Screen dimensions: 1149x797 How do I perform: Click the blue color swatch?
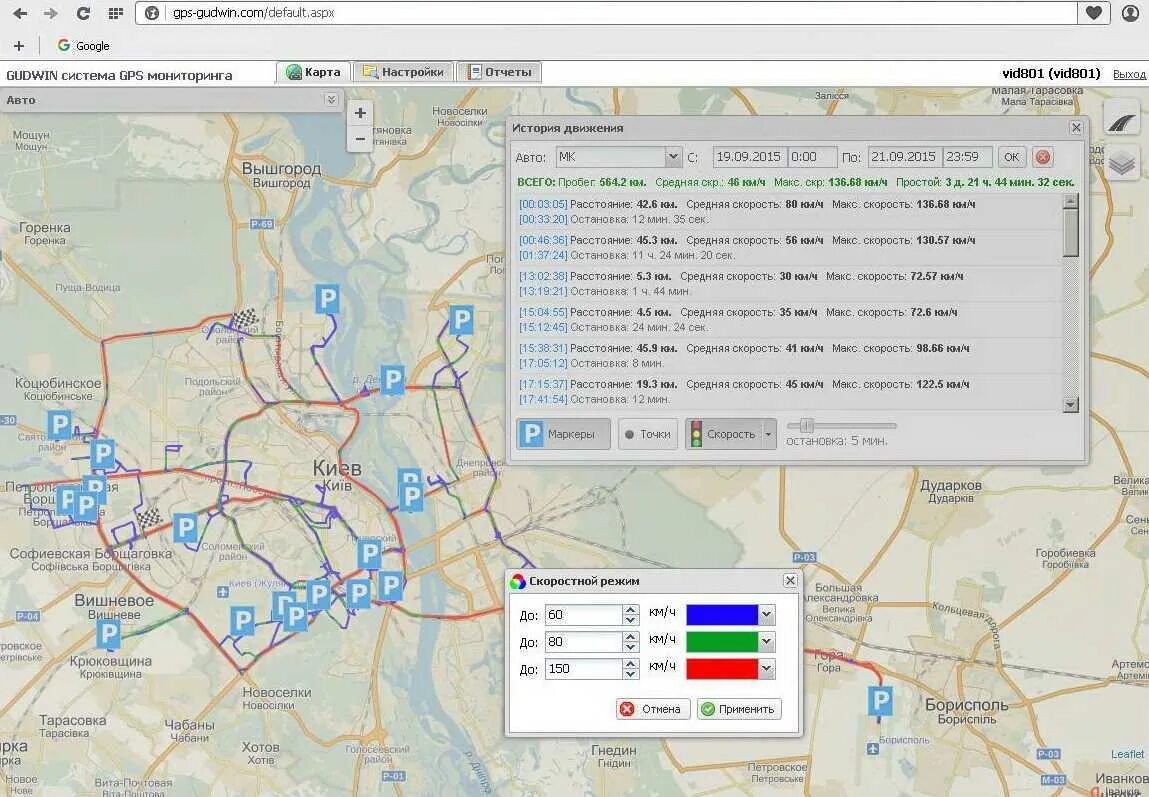pyautogui.click(x=722, y=615)
